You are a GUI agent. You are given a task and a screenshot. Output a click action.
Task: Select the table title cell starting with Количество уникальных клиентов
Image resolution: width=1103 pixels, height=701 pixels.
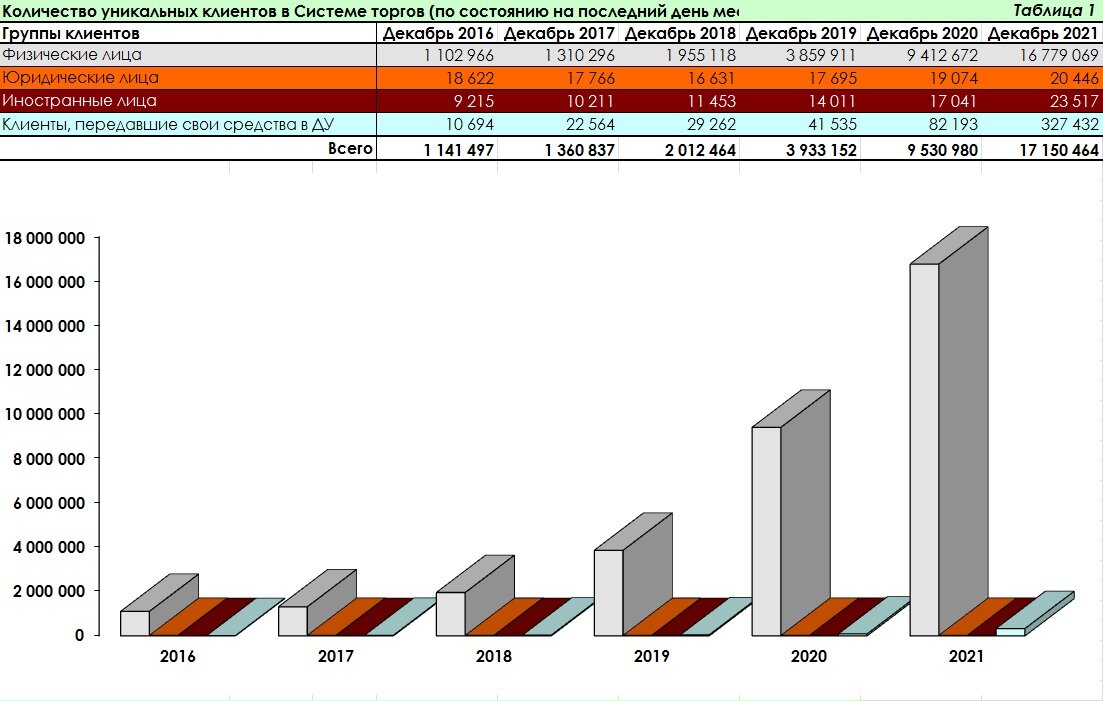tap(370, 11)
